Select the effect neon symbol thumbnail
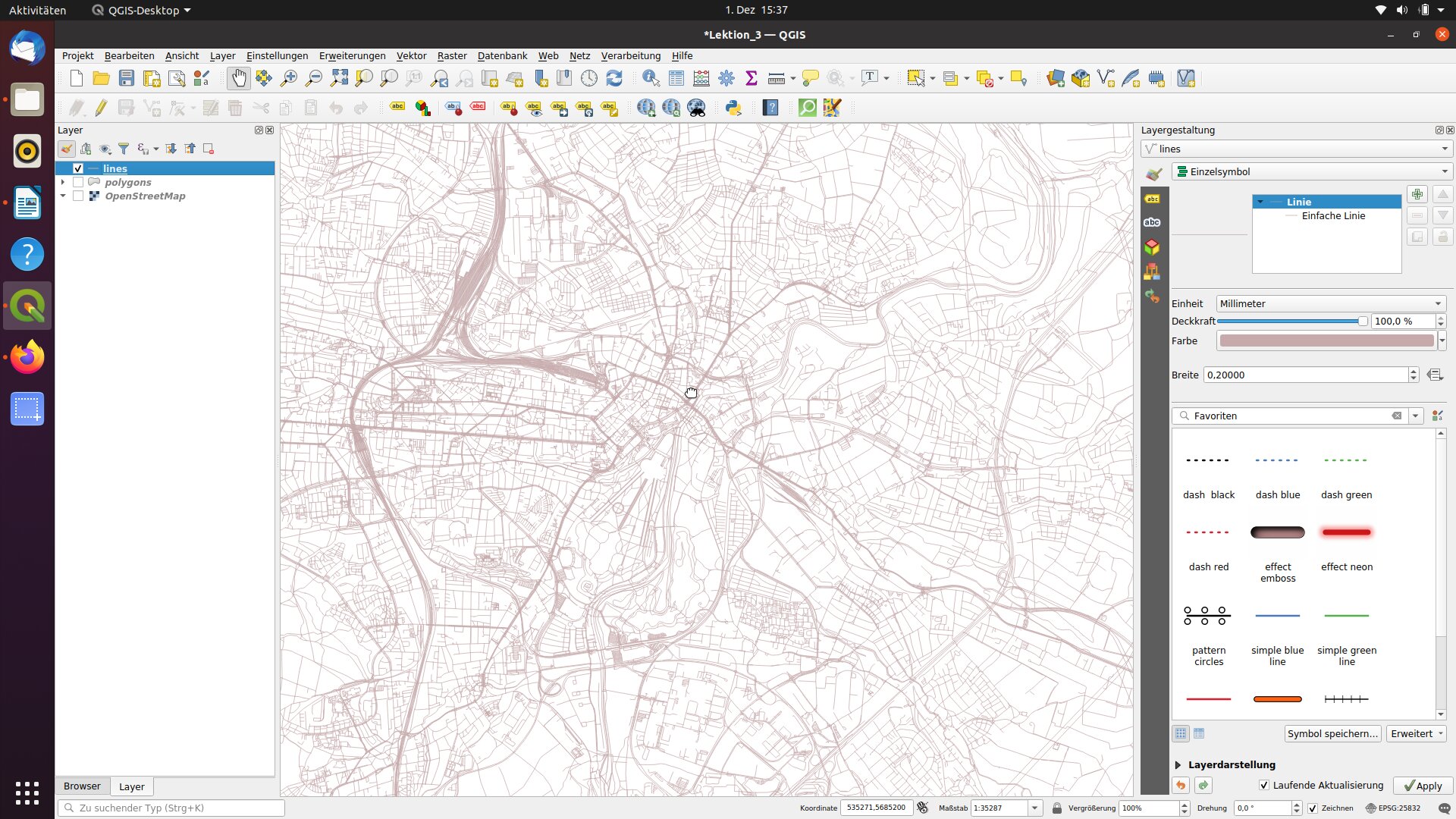The height and width of the screenshot is (819, 1456). point(1346,532)
